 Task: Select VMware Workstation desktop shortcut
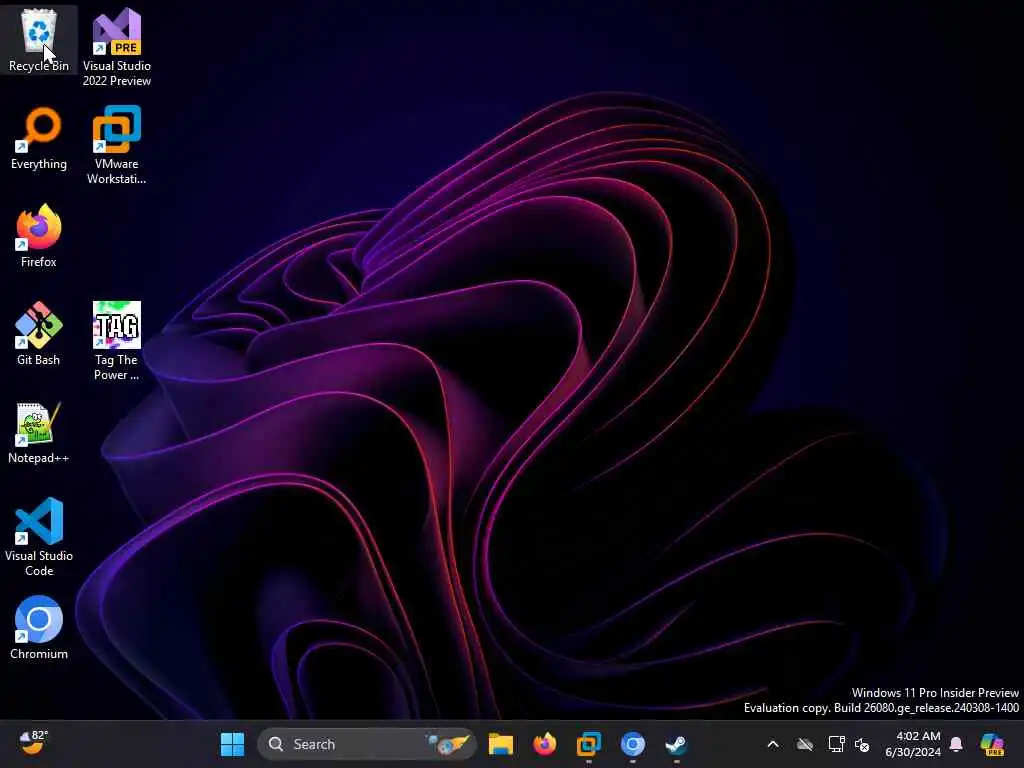117,145
